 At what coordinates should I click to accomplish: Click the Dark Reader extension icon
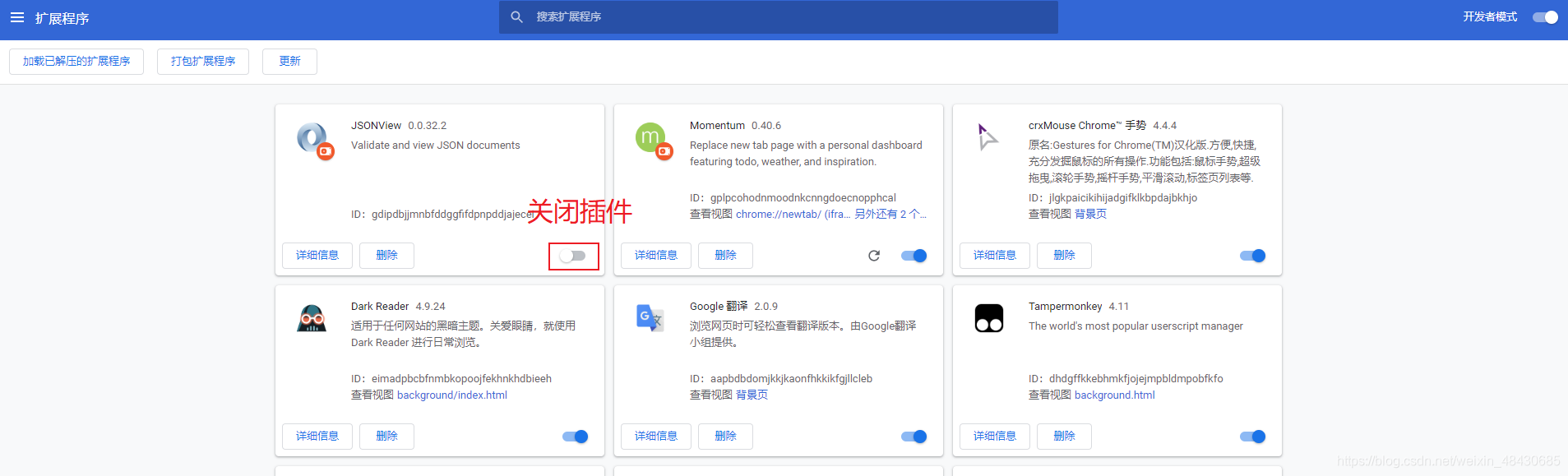312,318
